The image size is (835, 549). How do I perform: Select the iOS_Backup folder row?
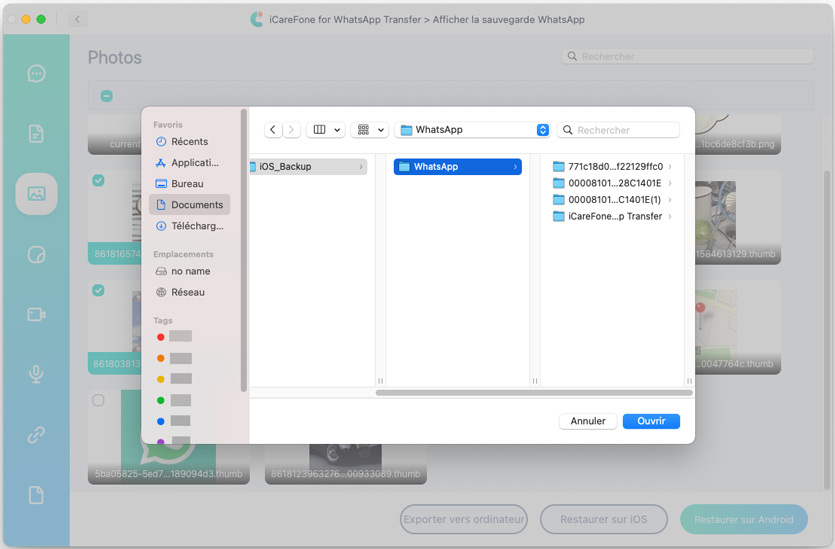pos(308,167)
